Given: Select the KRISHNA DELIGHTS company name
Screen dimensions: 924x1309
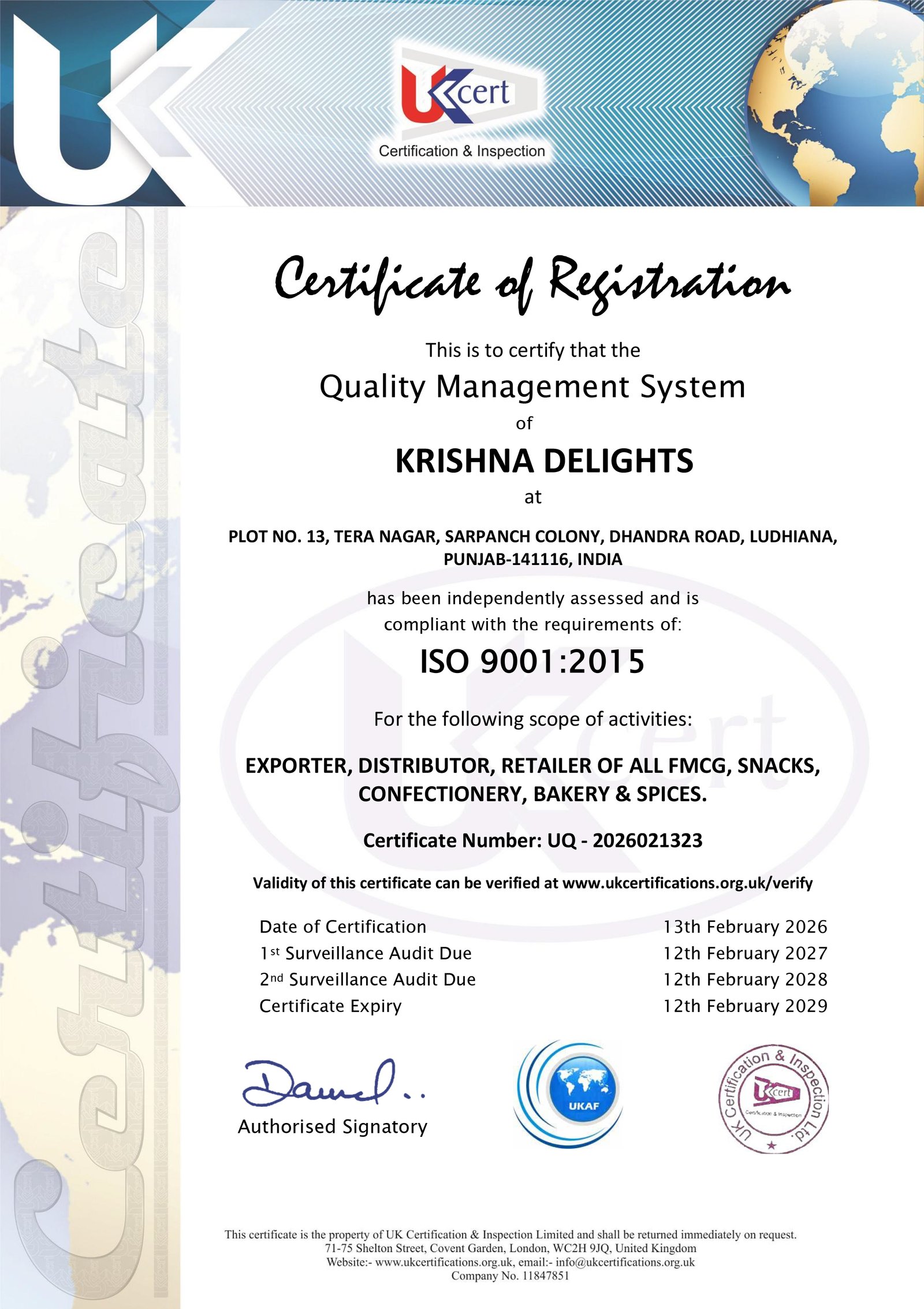Looking at the screenshot, I should [544, 461].
